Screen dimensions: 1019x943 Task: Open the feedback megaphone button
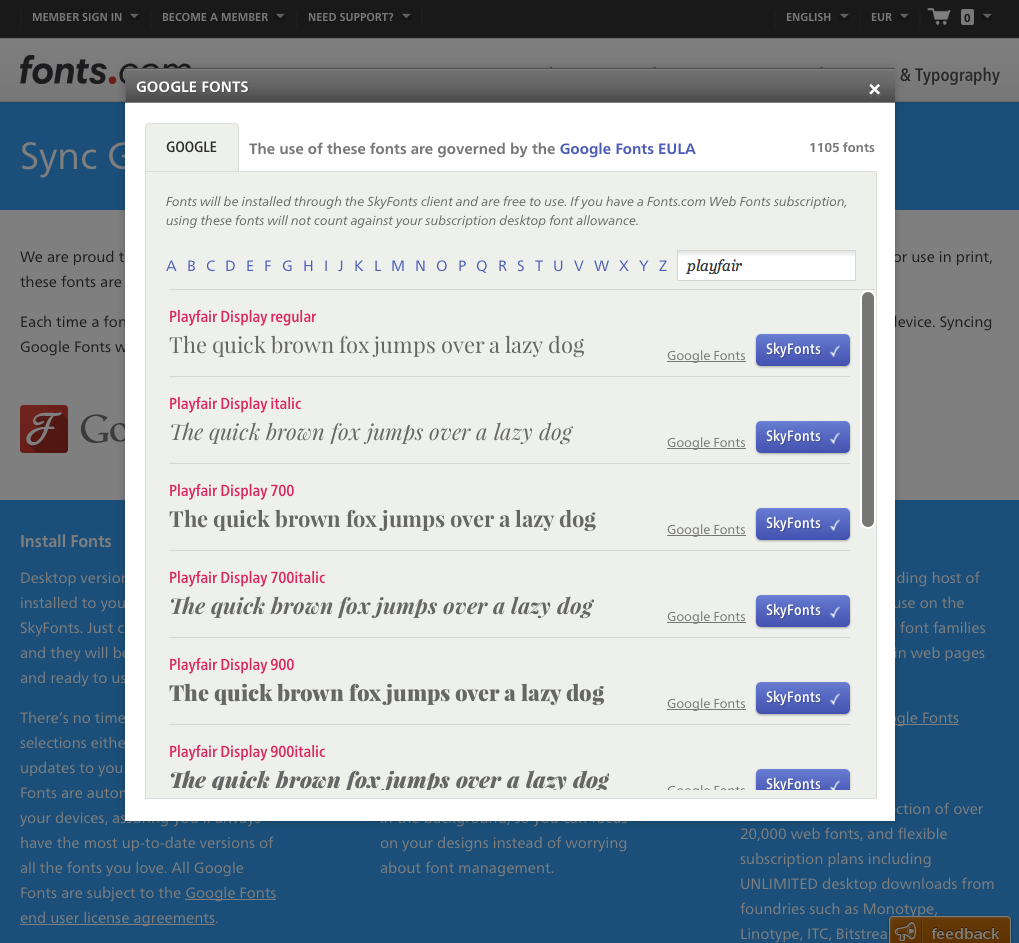click(x=949, y=932)
